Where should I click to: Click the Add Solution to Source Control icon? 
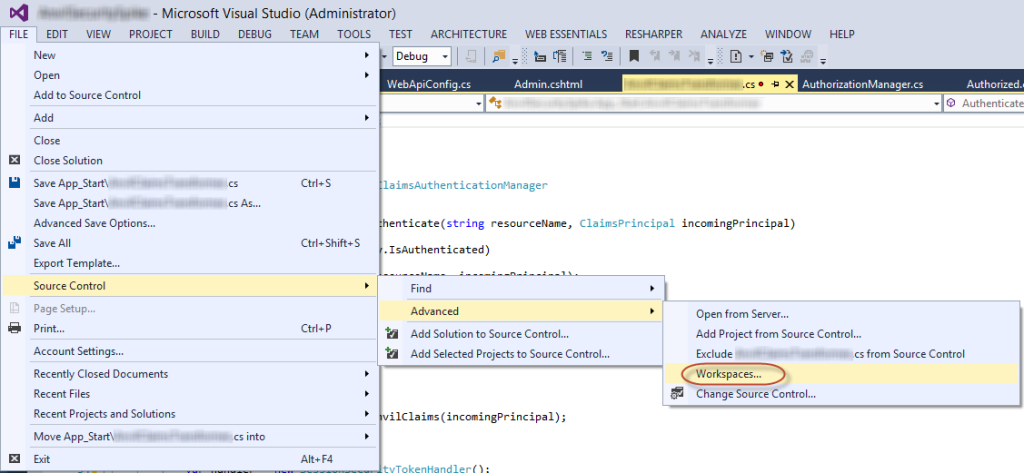click(392, 334)
